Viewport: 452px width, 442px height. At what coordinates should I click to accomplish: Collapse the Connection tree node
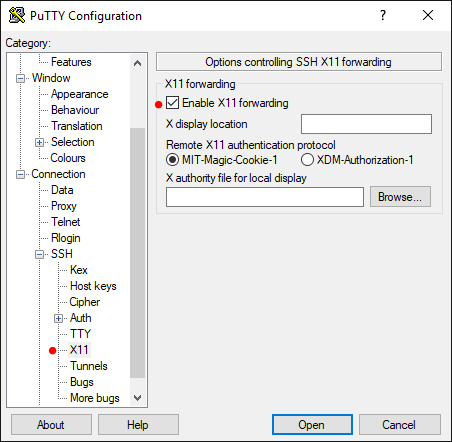click(x=20, y=175)
